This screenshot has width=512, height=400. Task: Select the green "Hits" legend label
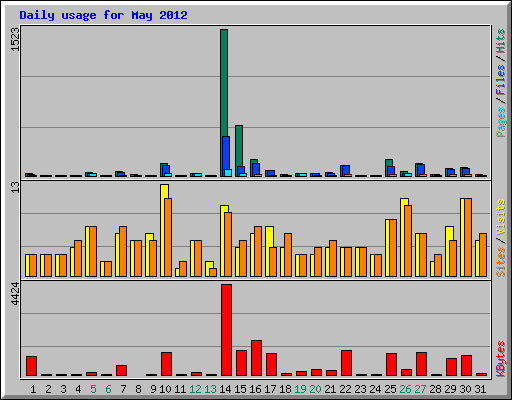pos(500,41)
